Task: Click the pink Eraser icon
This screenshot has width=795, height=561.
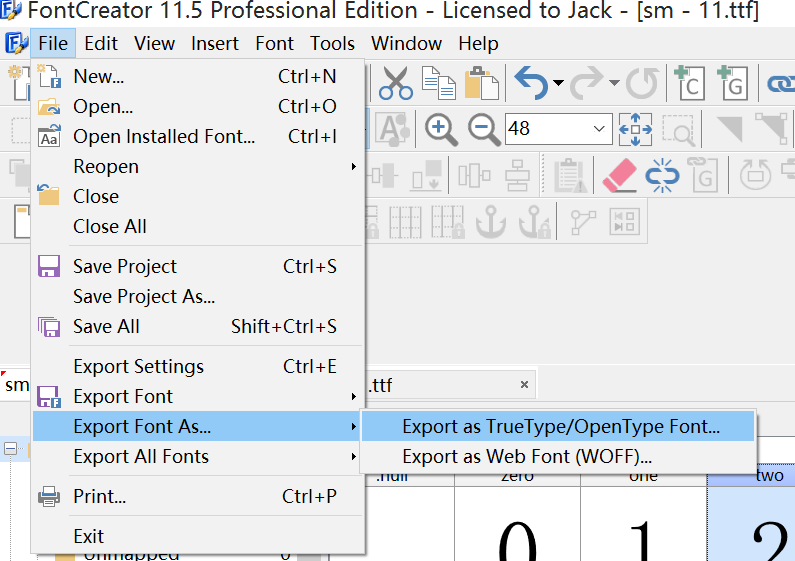Action: coord(620,176)
